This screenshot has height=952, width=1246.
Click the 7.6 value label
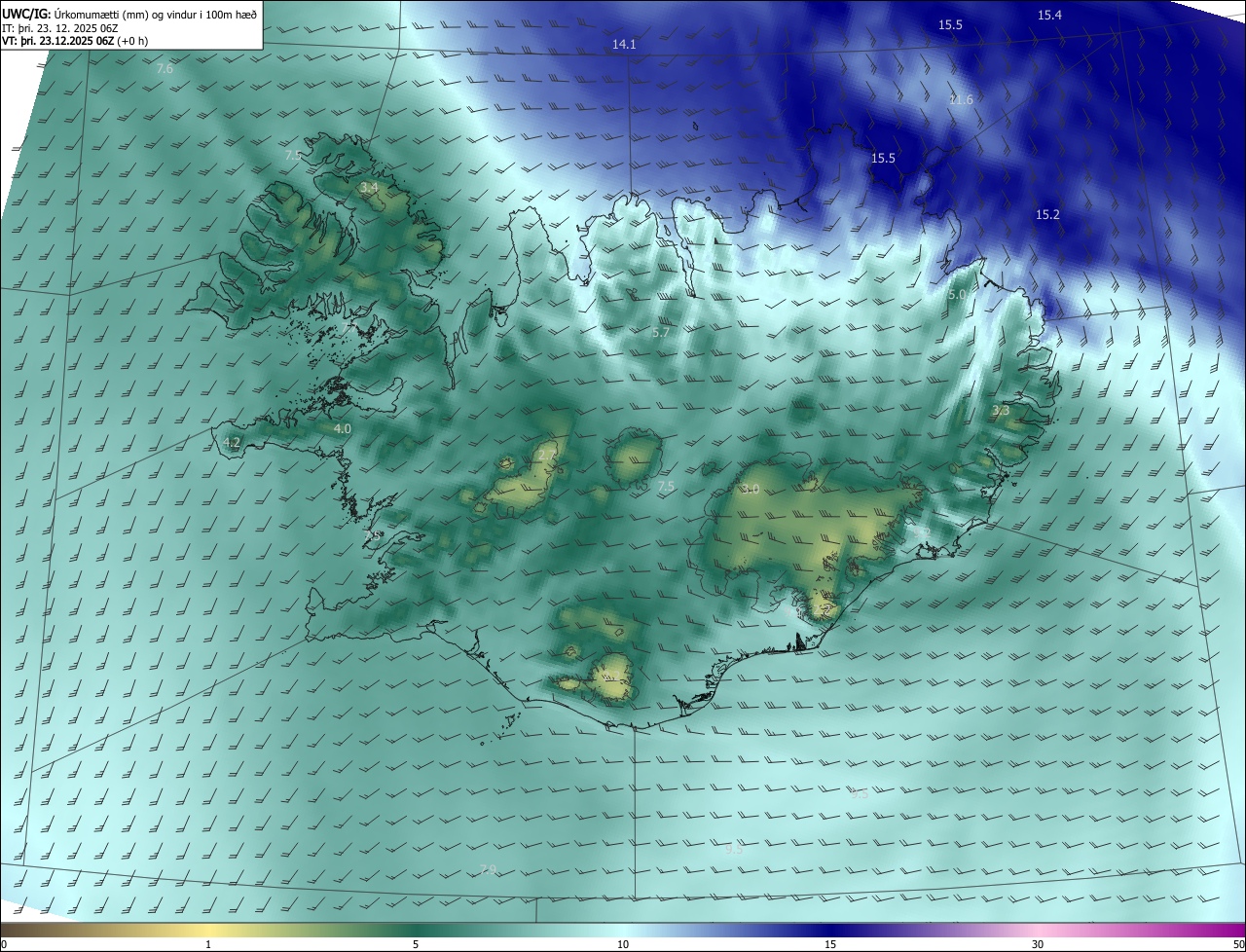165,69
